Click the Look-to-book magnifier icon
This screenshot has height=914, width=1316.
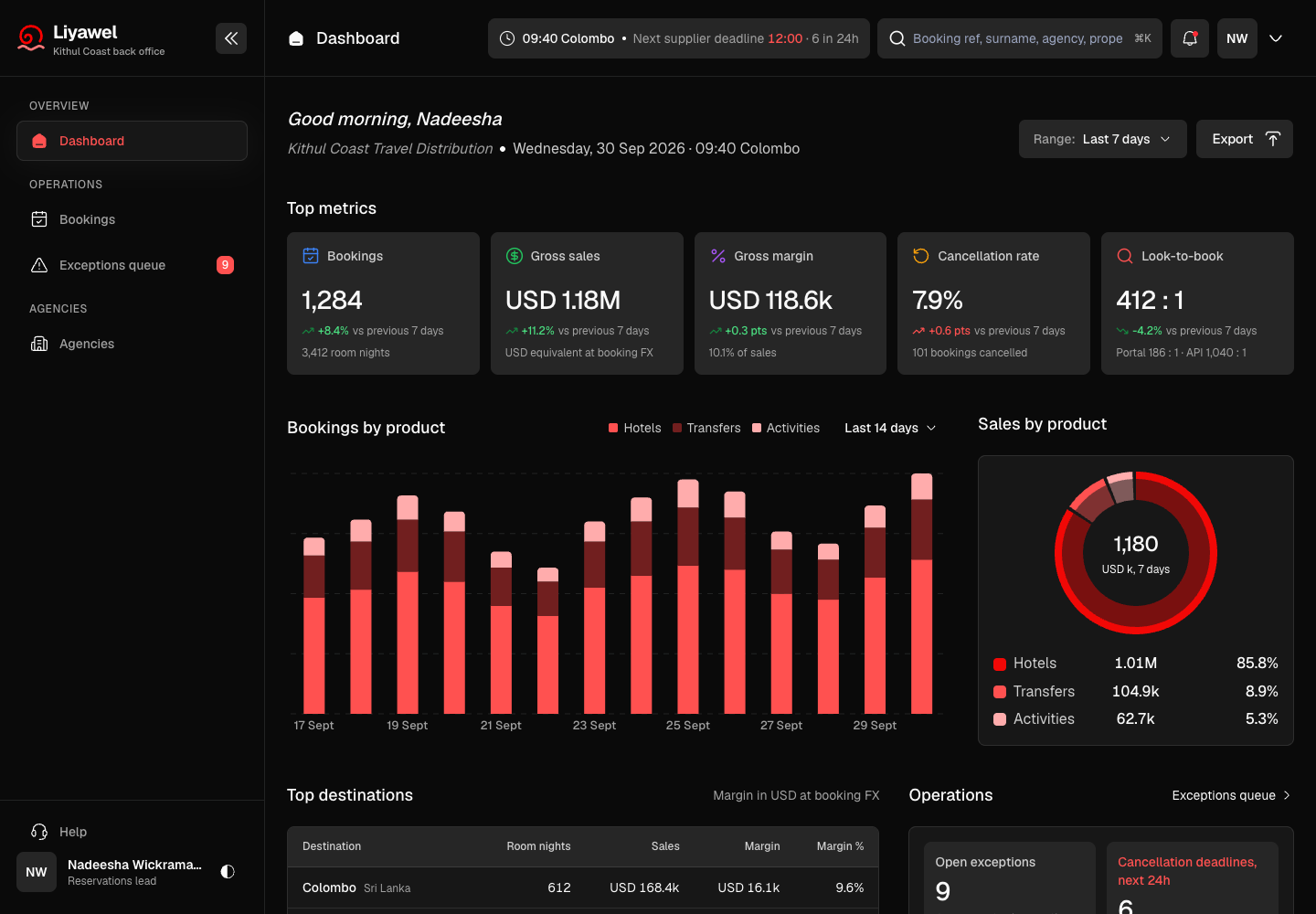1125,256
